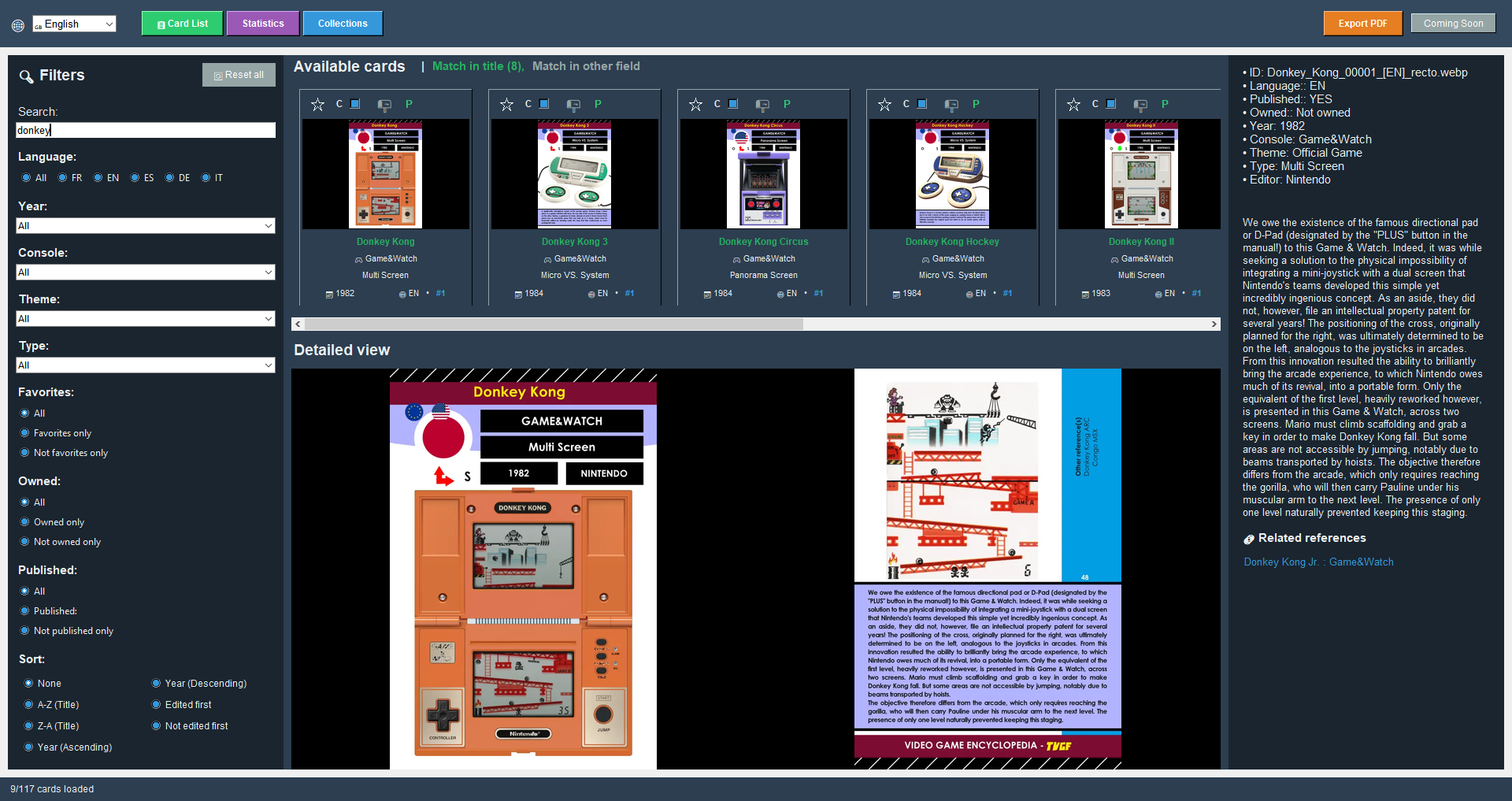Favorite the Donkey Kong II card with its star
Screen dimensions: 1512x801
[1073, 105]
